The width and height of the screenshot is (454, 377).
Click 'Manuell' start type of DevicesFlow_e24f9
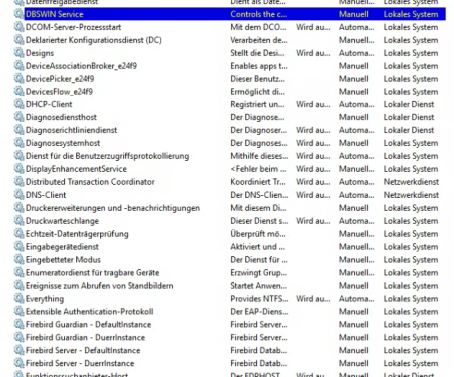pos(354,92)
